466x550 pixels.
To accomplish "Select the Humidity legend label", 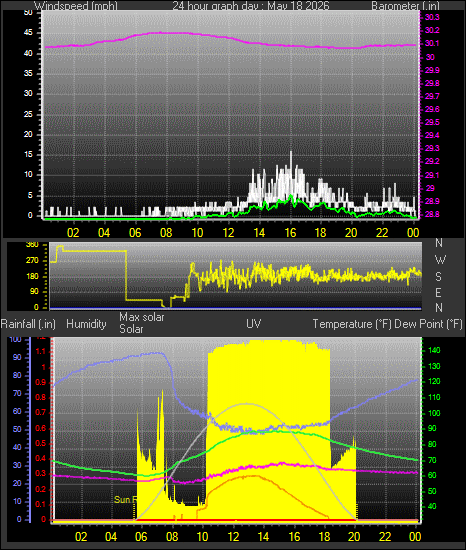I will (86, 324).
